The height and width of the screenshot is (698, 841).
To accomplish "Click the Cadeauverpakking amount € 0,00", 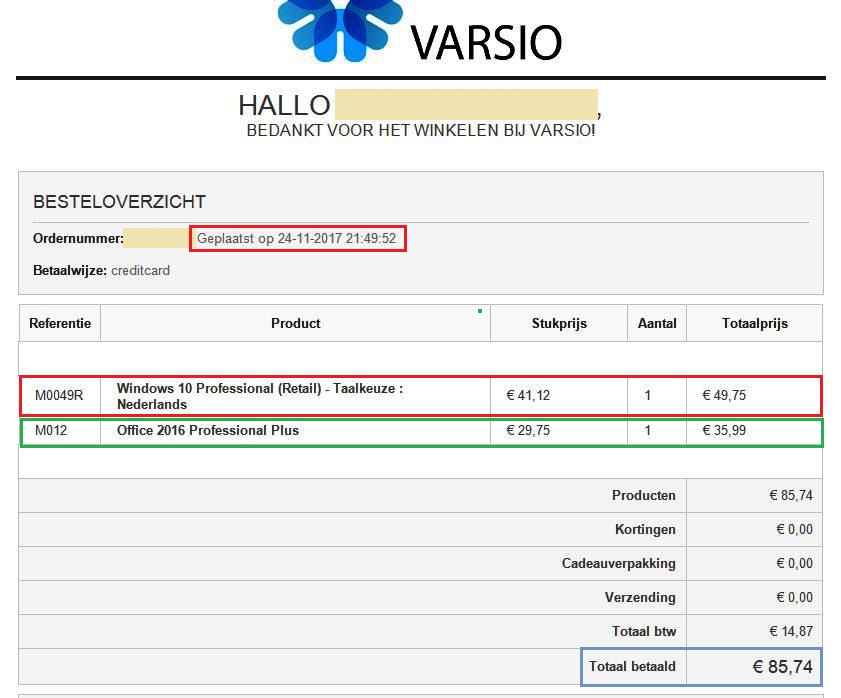I will click(795, 563).
